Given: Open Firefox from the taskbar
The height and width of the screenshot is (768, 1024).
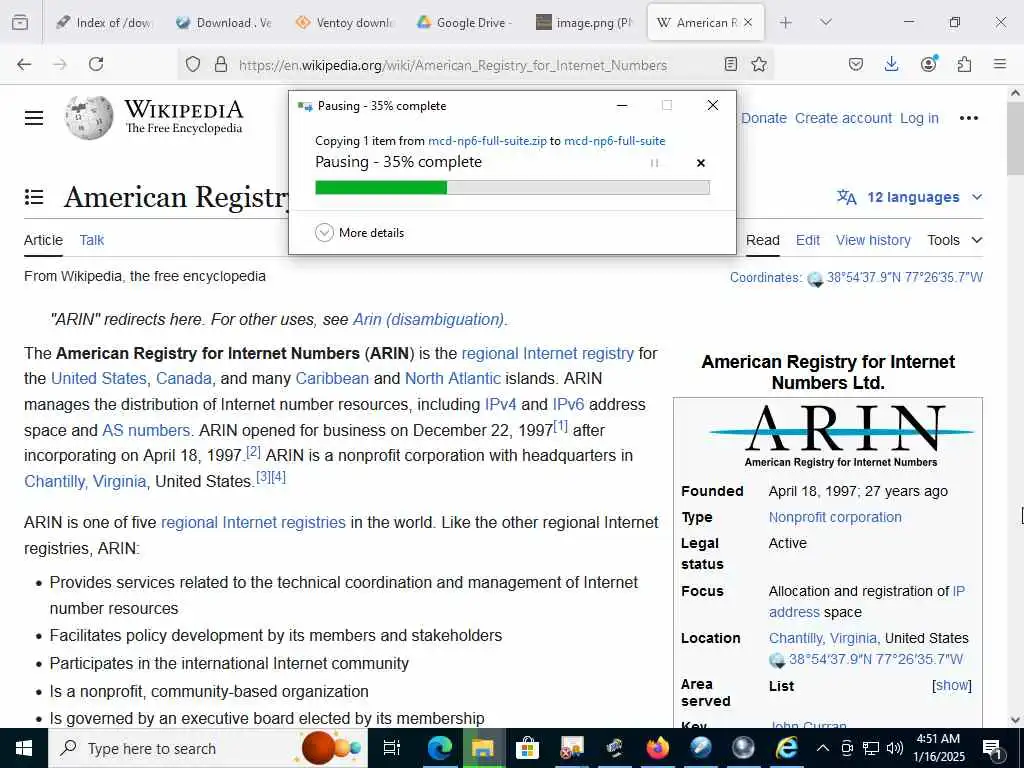Looking at the screenshot, I should 657,748.
